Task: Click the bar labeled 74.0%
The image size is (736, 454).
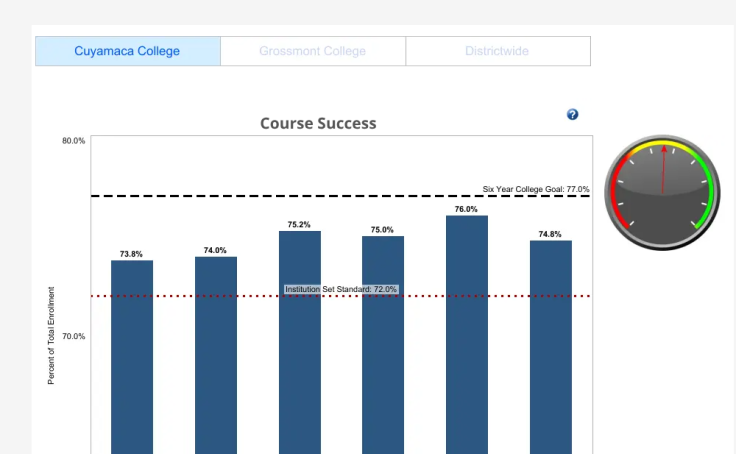Action: tap(216, 355)
